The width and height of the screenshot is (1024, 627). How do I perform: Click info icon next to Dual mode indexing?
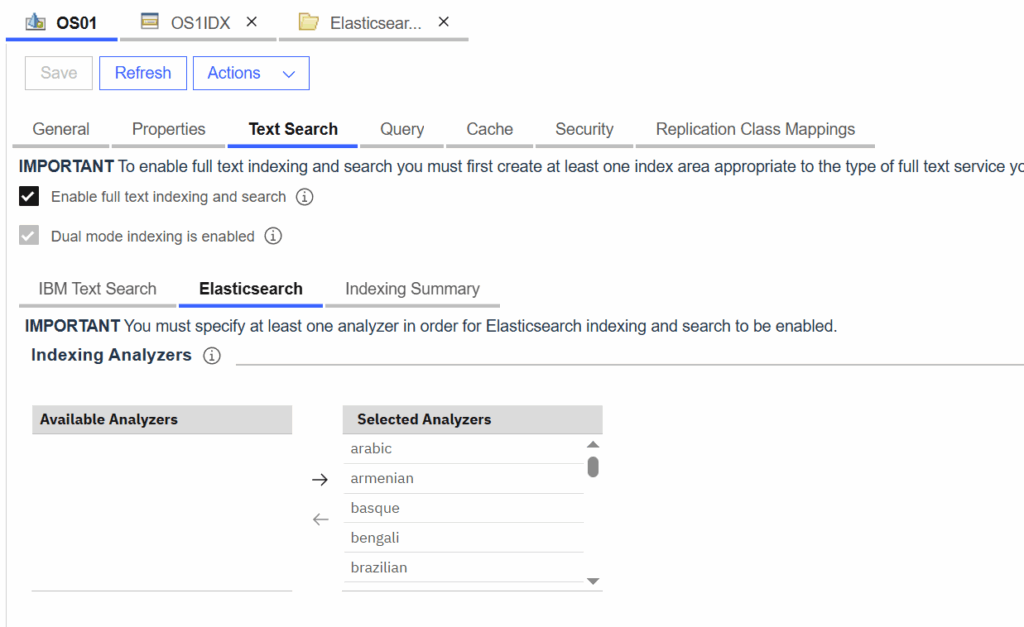(x=273, y=237)
